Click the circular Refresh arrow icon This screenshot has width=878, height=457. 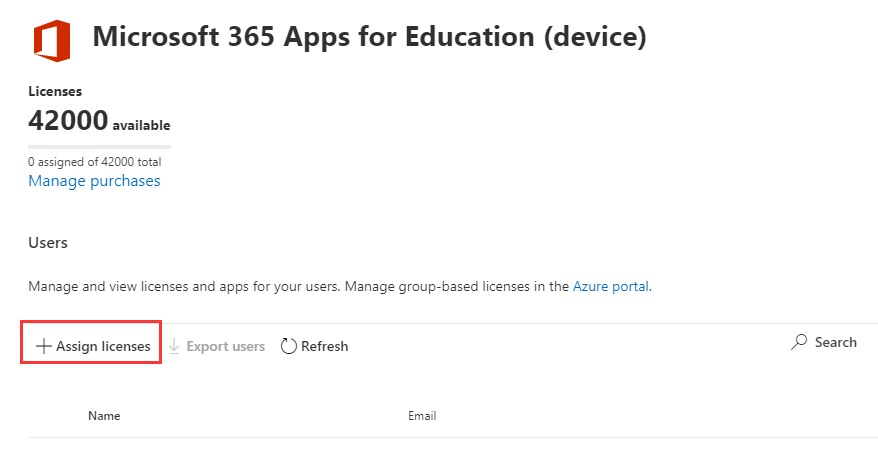coord(289,346)
